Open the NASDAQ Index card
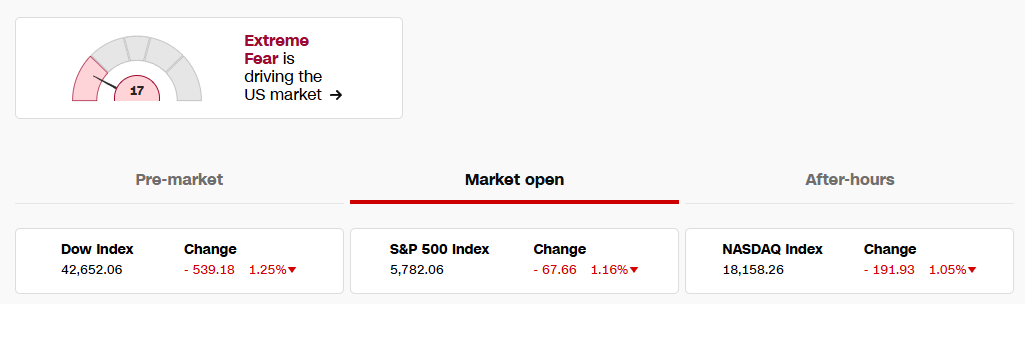This screenshot has width=1025, height=361. 850,261
